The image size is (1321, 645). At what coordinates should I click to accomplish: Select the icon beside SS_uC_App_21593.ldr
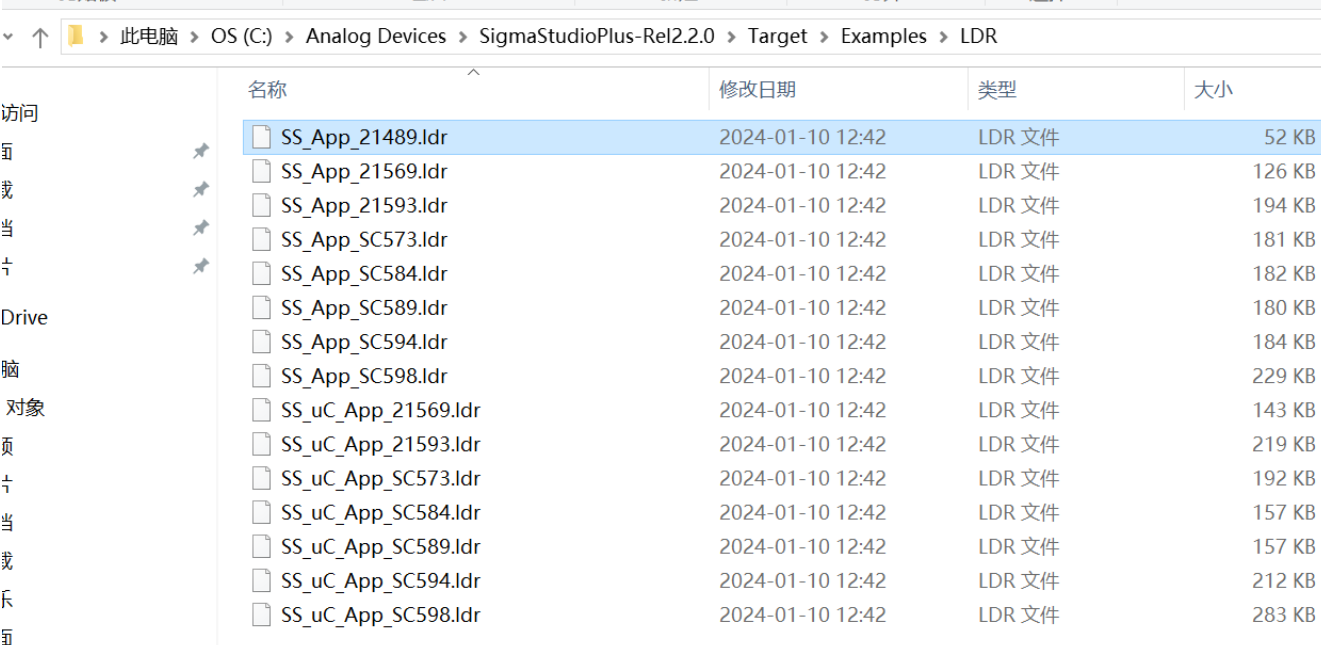[262, 443]
